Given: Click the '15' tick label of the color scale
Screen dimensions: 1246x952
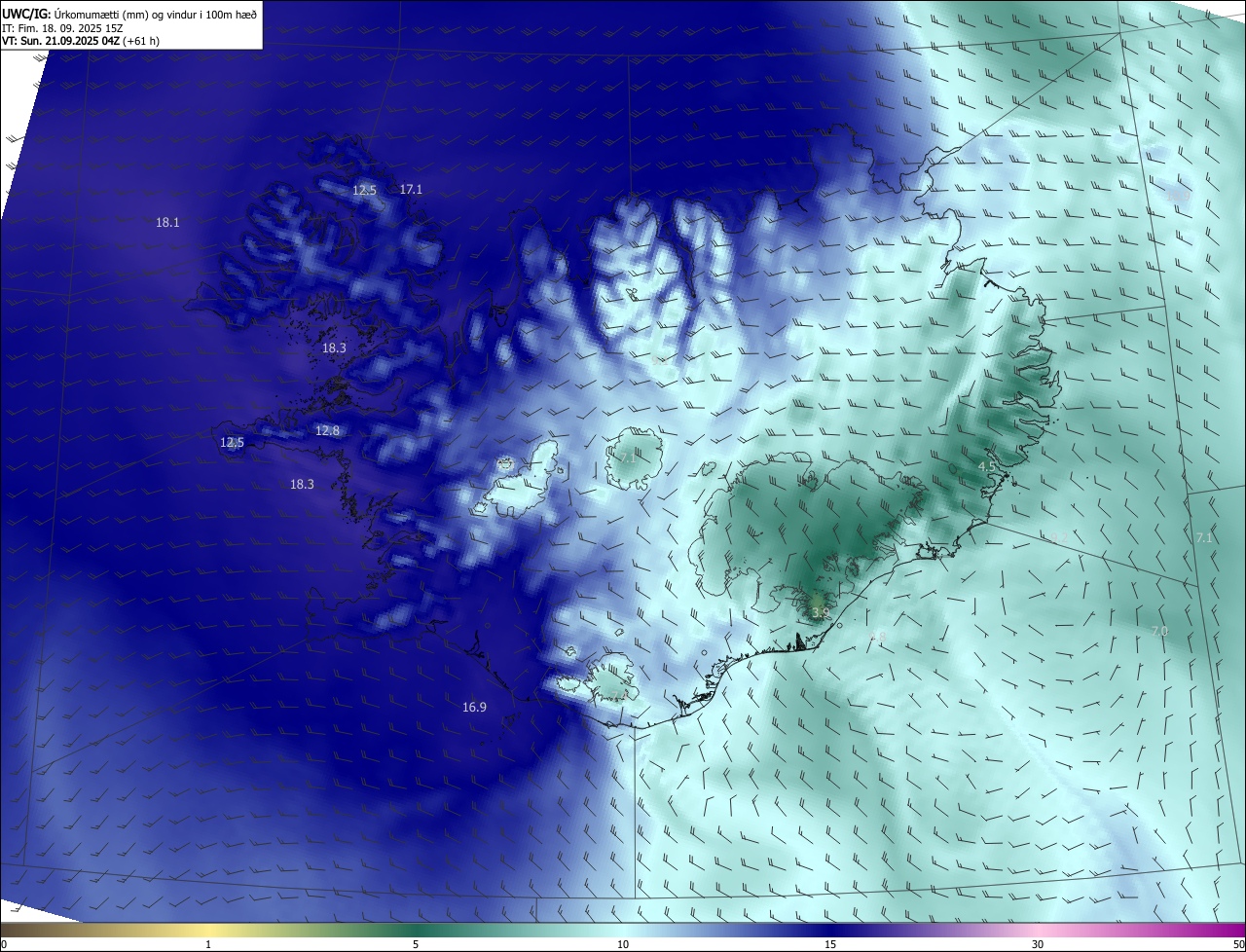Looking at the screenshot, I should click(x=830, y=945).
